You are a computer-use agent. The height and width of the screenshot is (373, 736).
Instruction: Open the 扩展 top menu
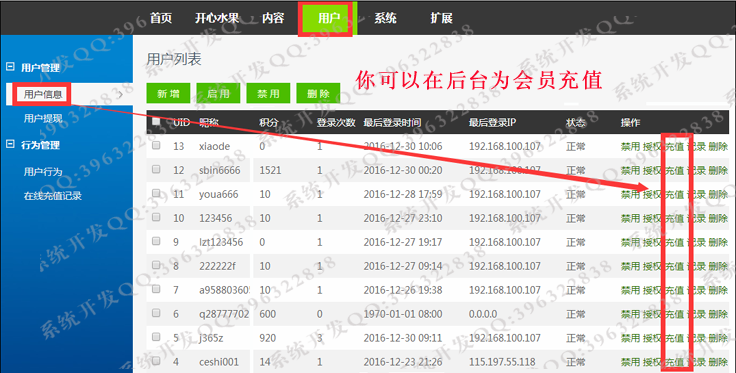(441, 18)
